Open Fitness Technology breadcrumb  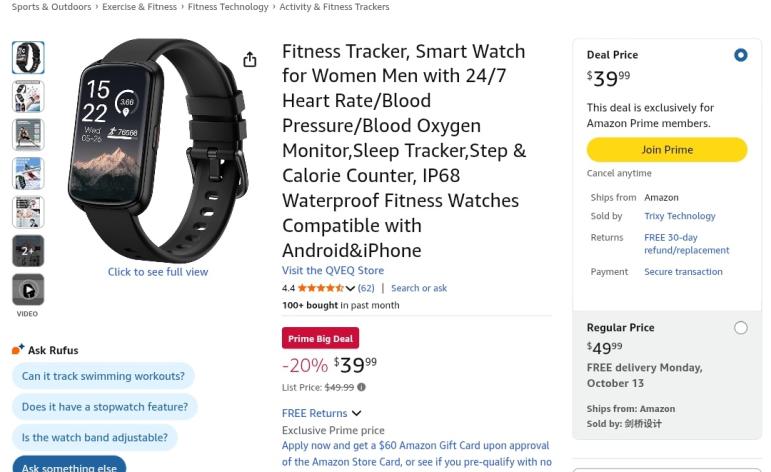click(228, 7)
